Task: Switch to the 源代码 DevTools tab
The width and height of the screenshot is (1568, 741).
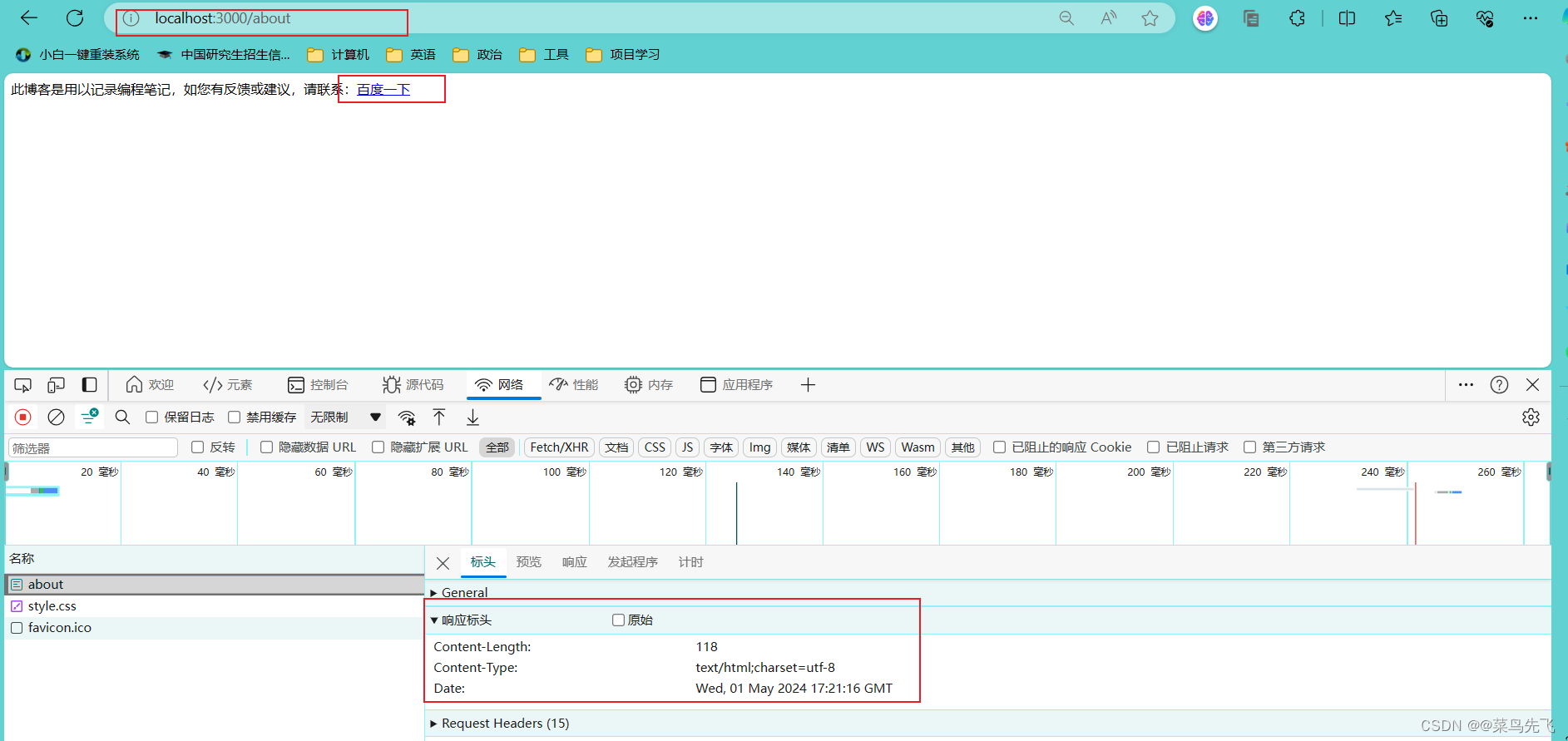Action: [413, 385]
